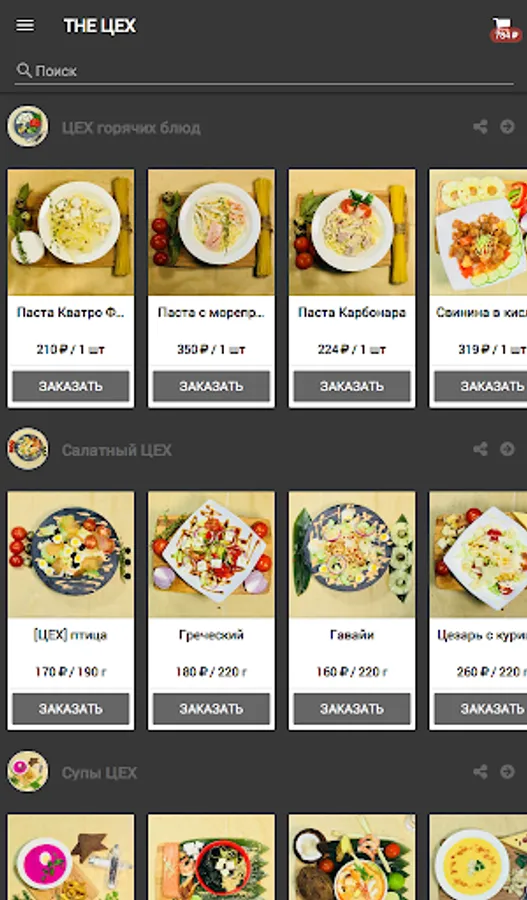527x900 pixels.
Task: Open the shopping cart icon
Action: tap(503, 27)
